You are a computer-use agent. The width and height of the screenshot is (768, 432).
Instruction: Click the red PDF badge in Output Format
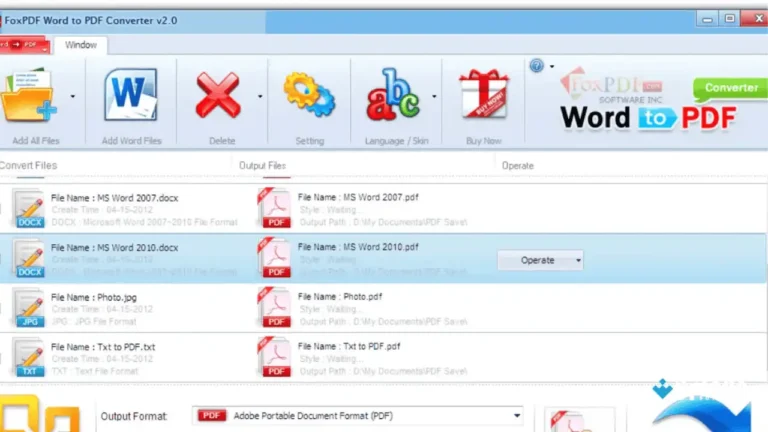[212, 415]
